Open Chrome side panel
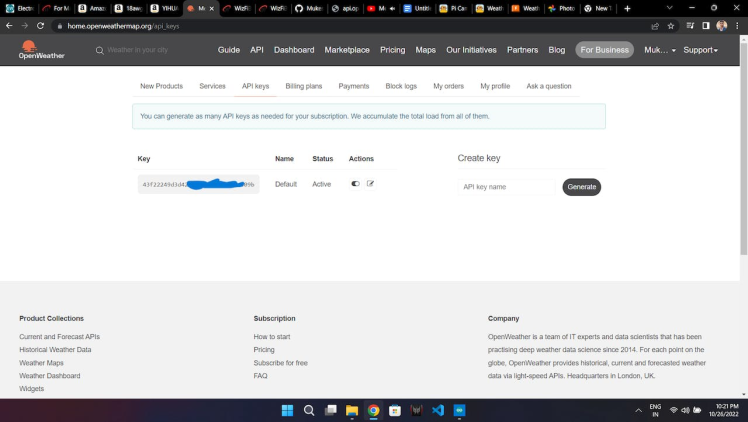 [x=706, y=26]
